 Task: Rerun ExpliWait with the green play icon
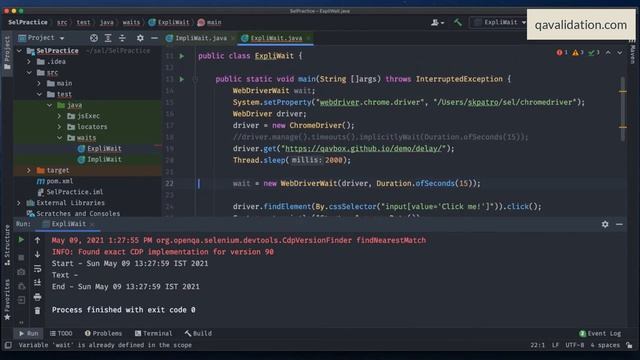click(x=21, y=240)
